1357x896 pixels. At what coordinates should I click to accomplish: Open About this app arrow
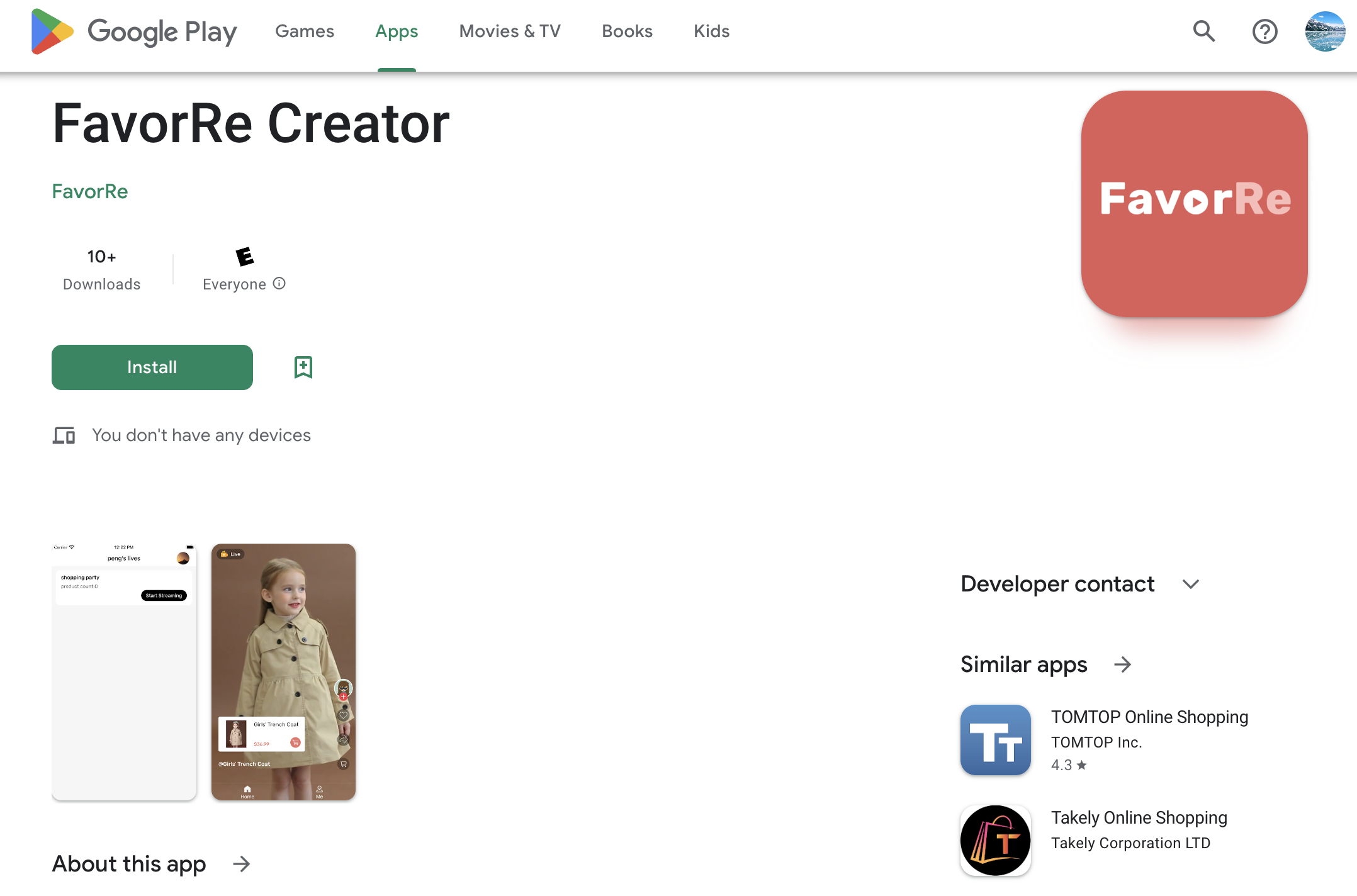click(x=242, y=864)
